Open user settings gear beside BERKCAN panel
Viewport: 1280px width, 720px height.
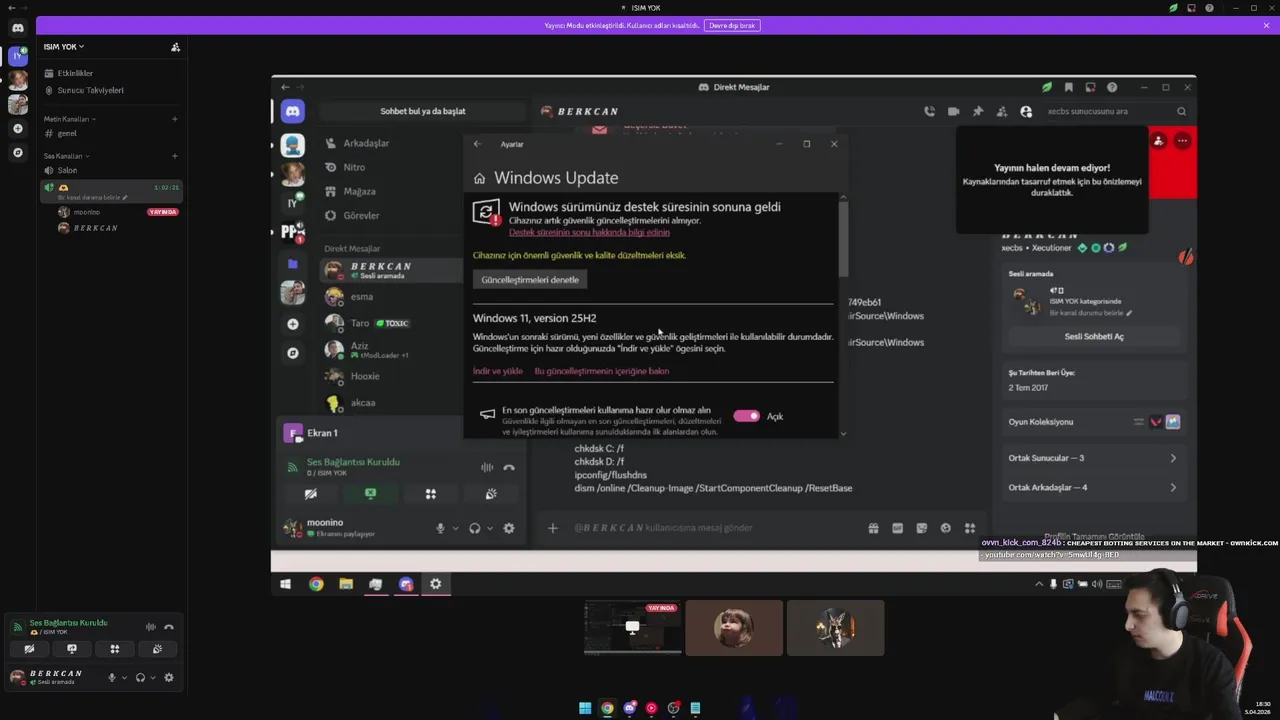tap(168, 677)
